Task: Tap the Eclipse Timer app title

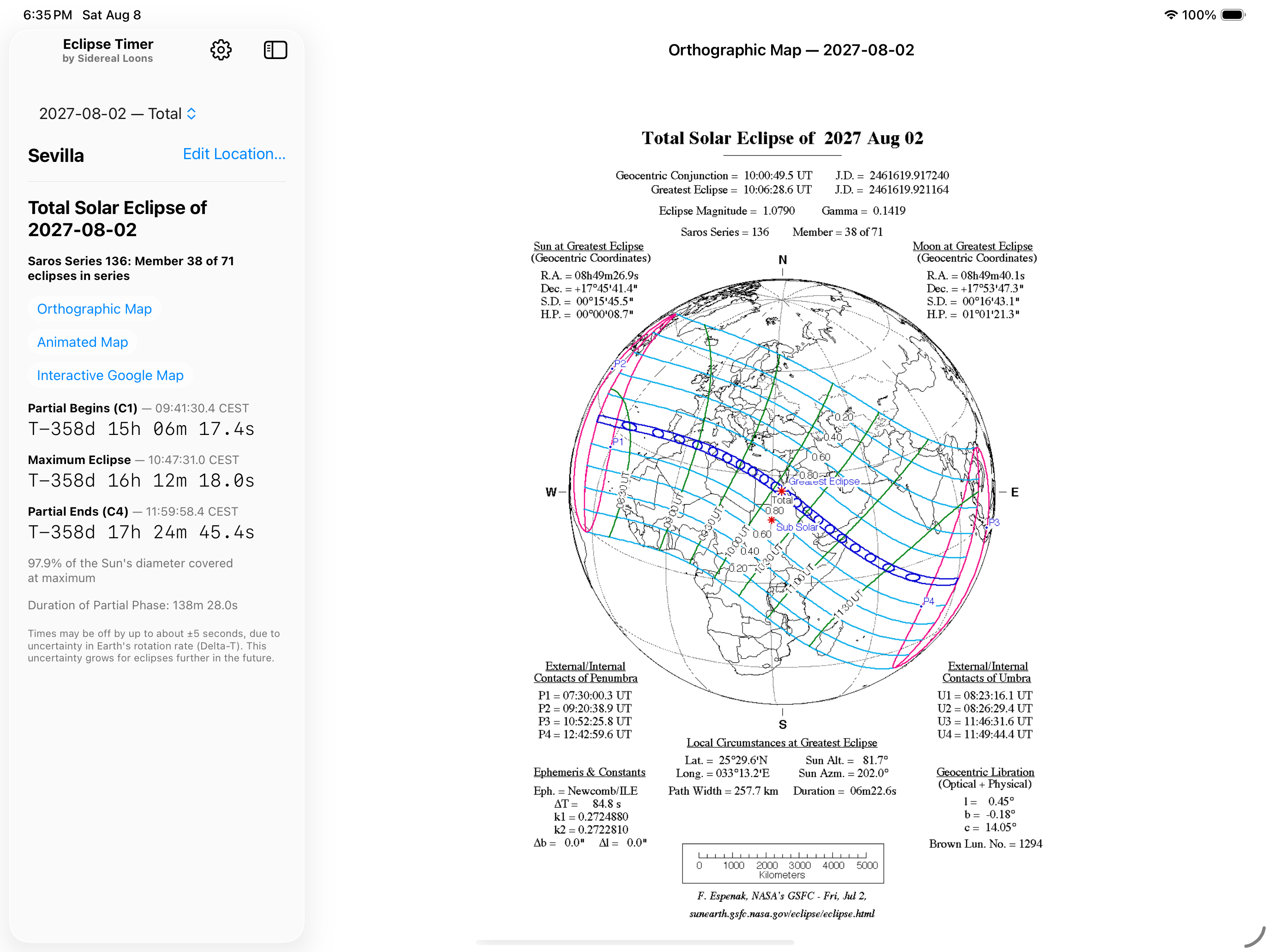Action: 108,44
